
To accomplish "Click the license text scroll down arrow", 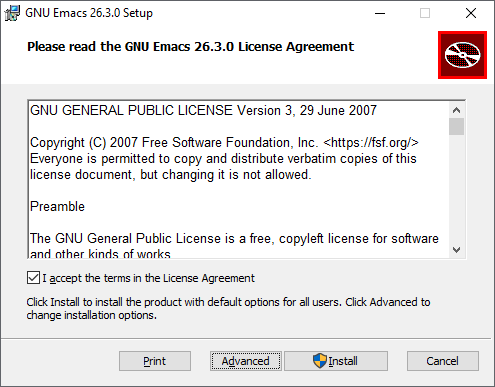I will [456, 250].
